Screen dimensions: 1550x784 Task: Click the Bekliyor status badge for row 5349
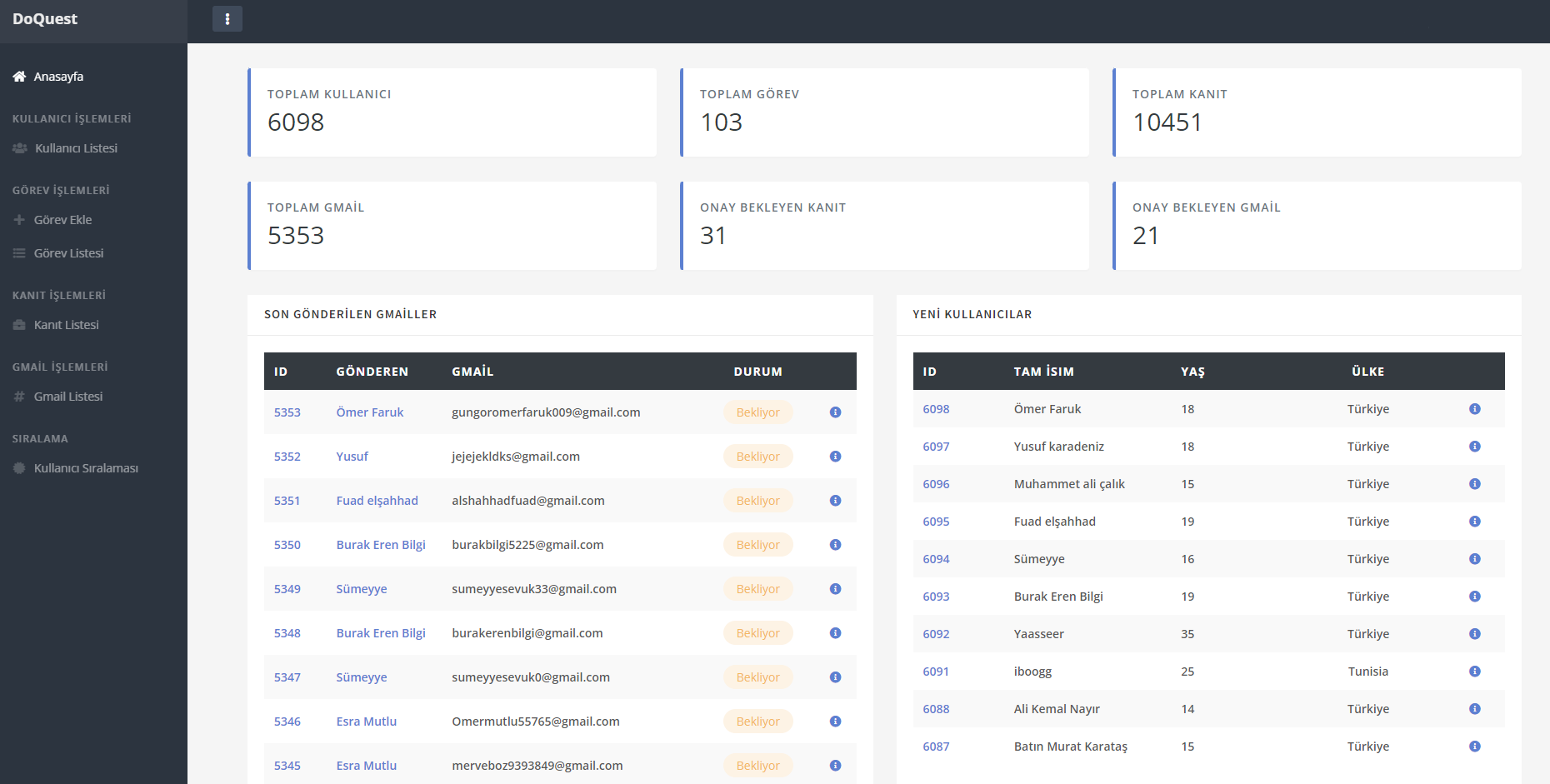click(757, 589)
